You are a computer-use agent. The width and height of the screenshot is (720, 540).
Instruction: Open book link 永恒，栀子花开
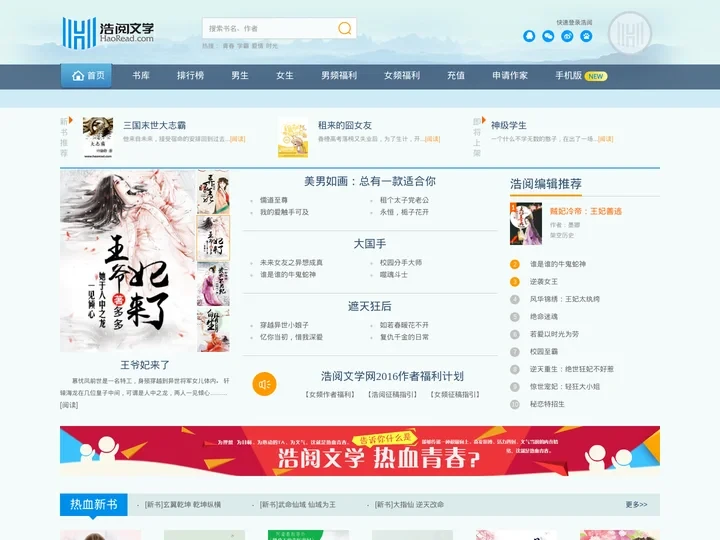coord(404,212)
